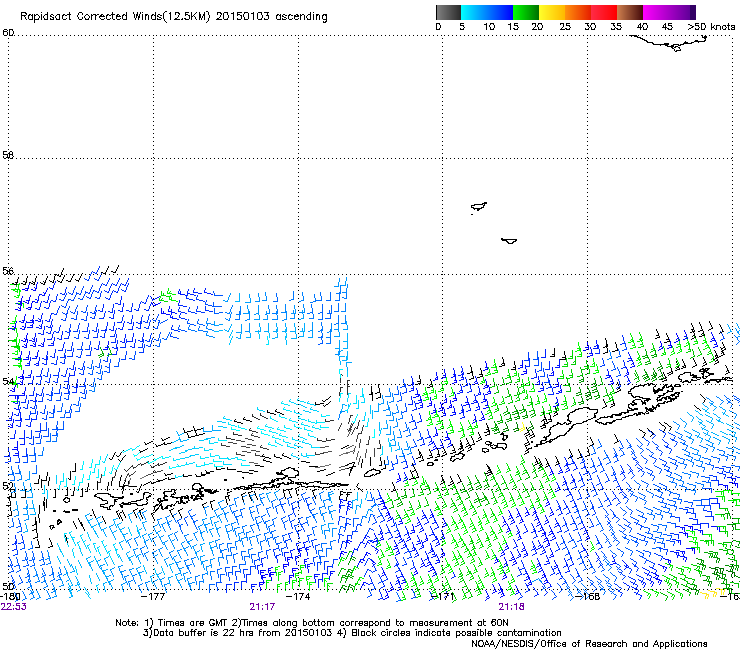The height and width of the screenshot is (650, 740).
Task: Click the latitude label '56'
Action: point(8,271)
